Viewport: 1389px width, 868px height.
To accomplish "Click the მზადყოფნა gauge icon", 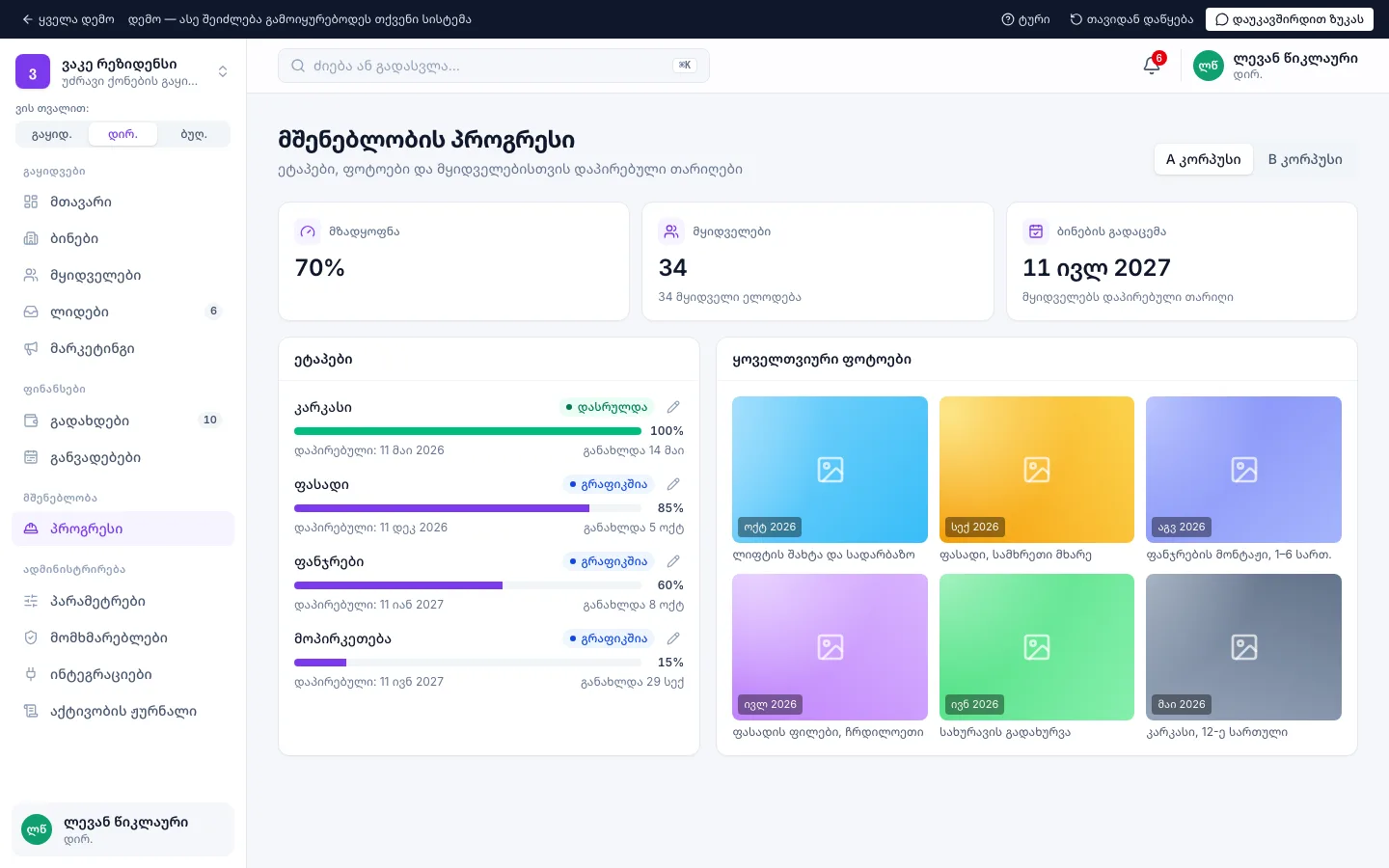I will pos(308,231).
